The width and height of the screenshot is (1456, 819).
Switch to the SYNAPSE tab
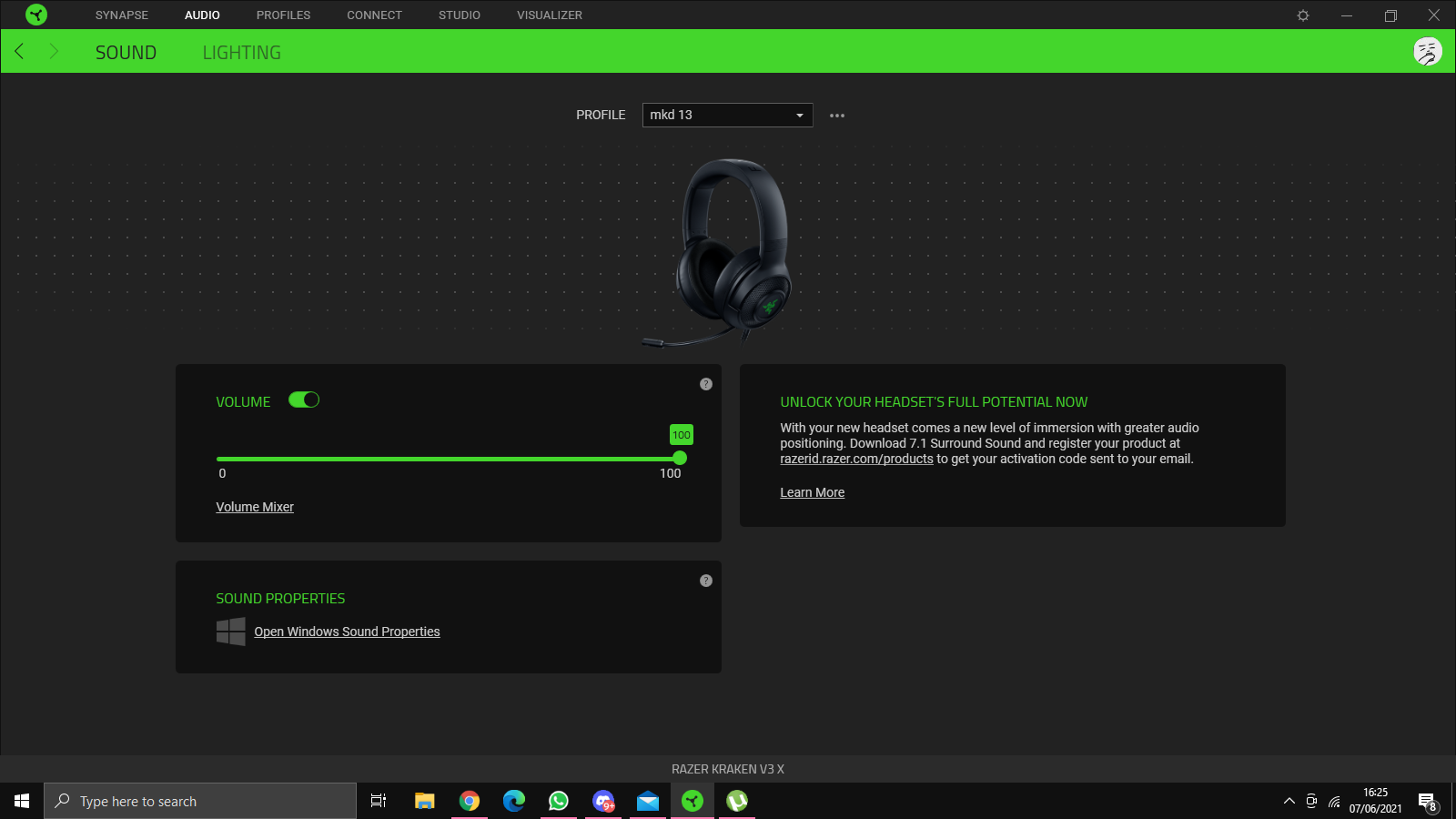pos(122,15)
